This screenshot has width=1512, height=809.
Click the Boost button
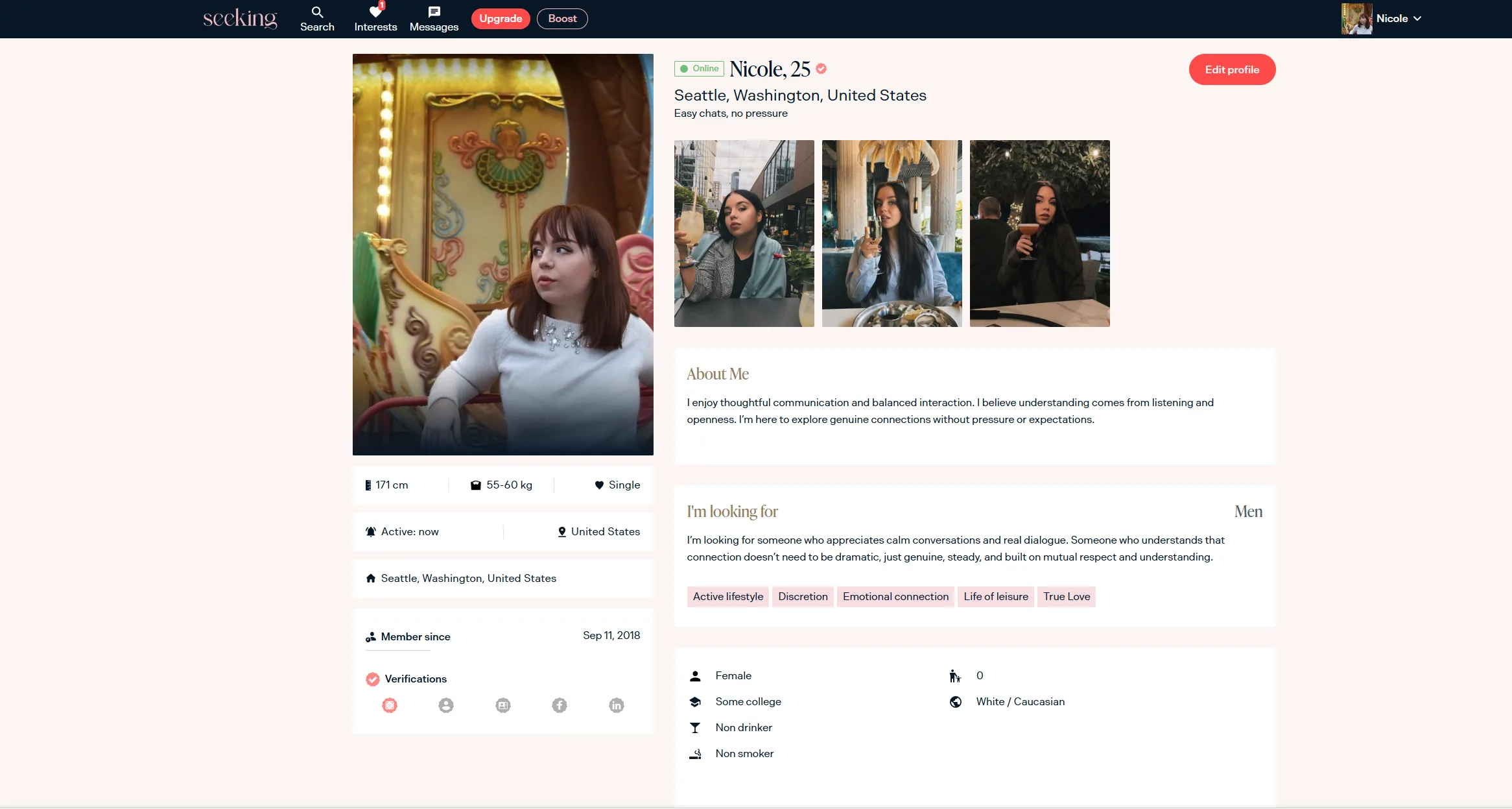[x=562, y=18]
